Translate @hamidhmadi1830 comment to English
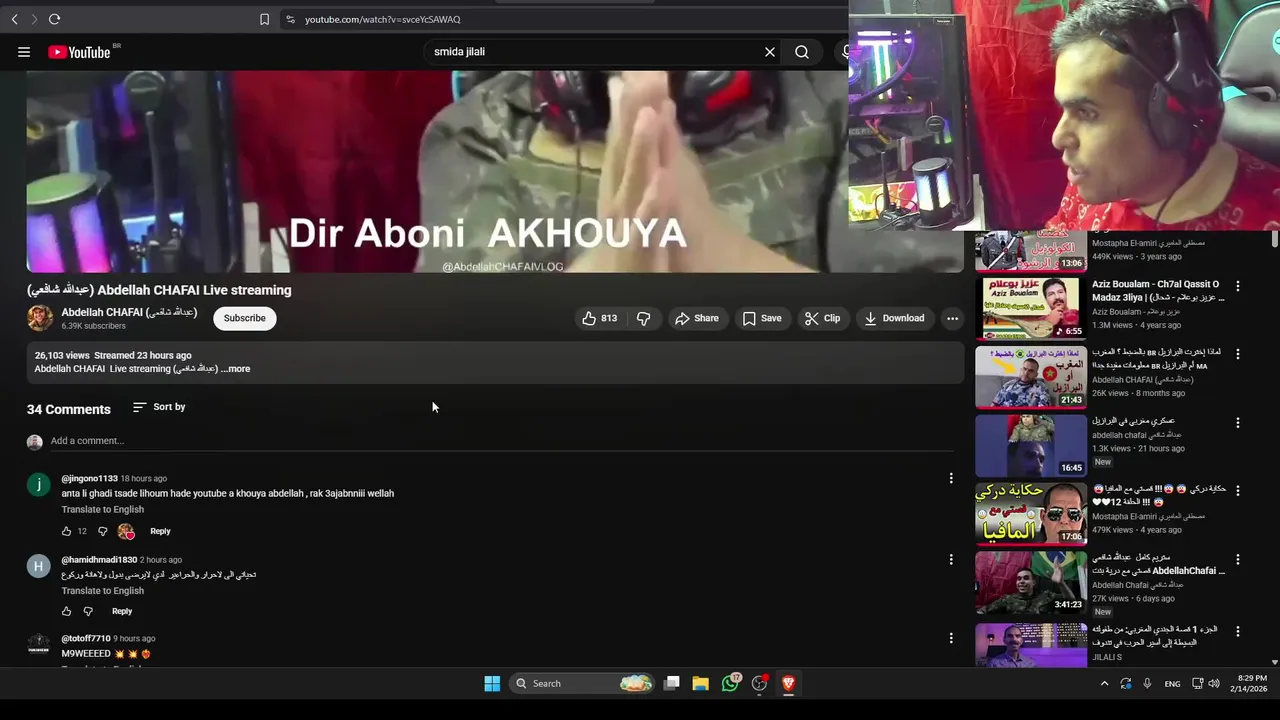This screenshot has height=720, width=1280. 103,591
